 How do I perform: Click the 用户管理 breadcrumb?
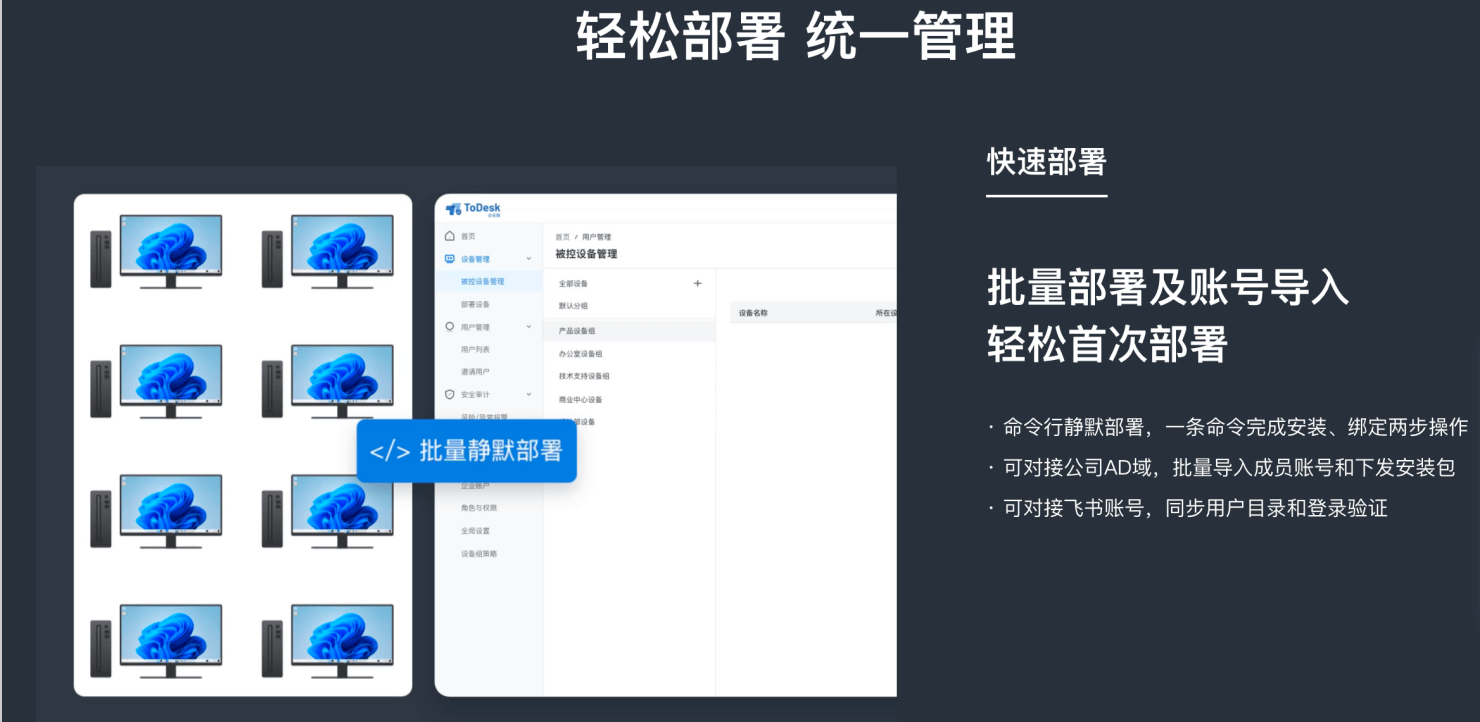[x=595, y=237]
